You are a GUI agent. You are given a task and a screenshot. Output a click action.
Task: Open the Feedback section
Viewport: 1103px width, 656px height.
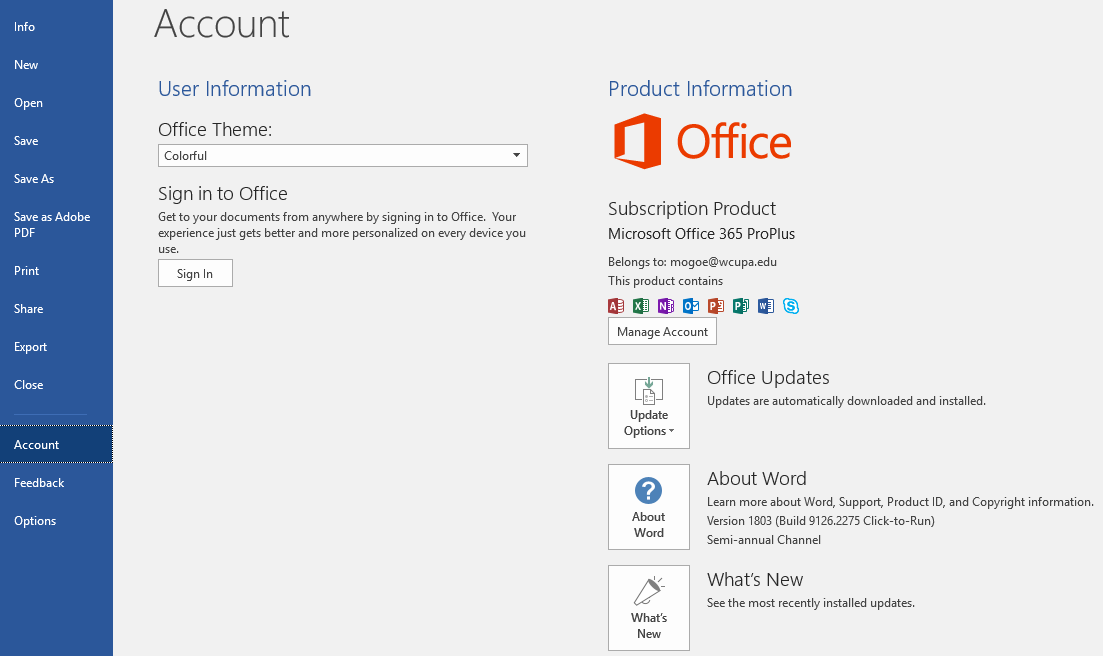pyautogui.click(x=38, y=482)
